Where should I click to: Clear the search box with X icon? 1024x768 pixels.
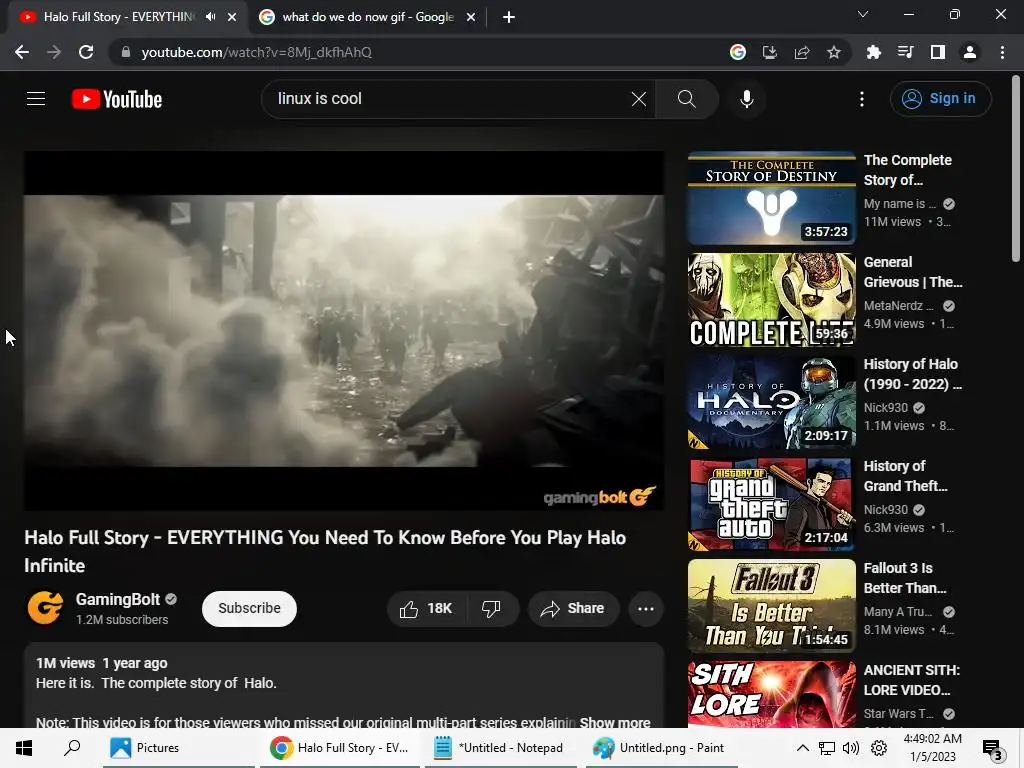pyautogui.click(x=639, y=99)
